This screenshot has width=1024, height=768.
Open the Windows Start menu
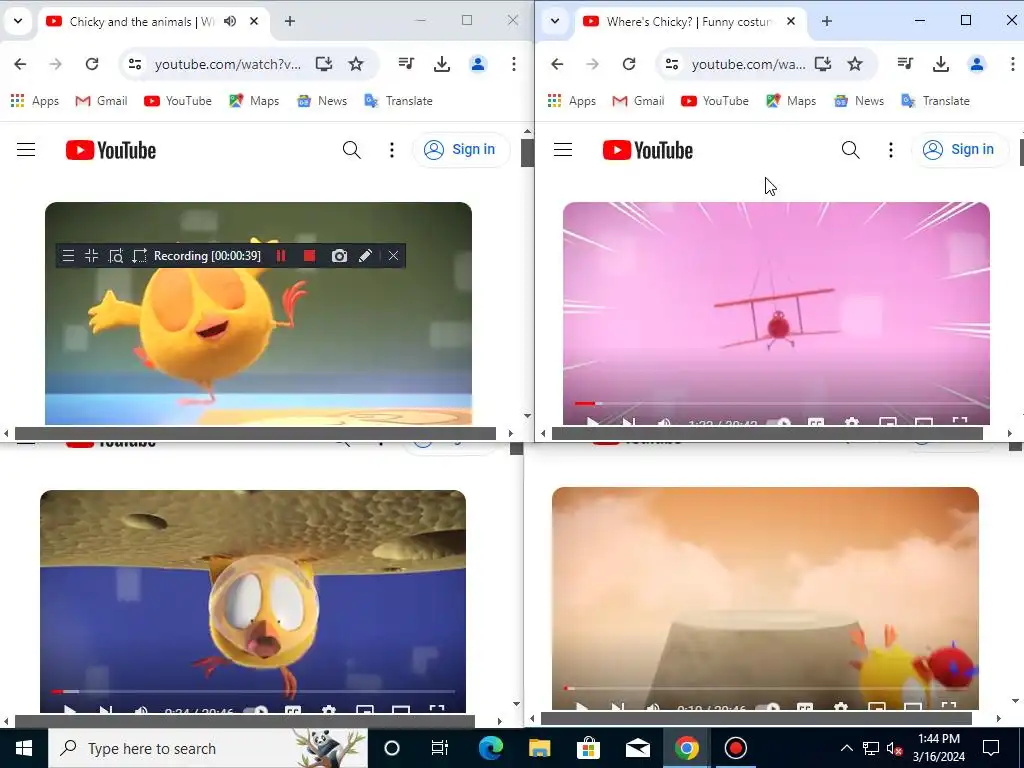[x=24, y=748]
